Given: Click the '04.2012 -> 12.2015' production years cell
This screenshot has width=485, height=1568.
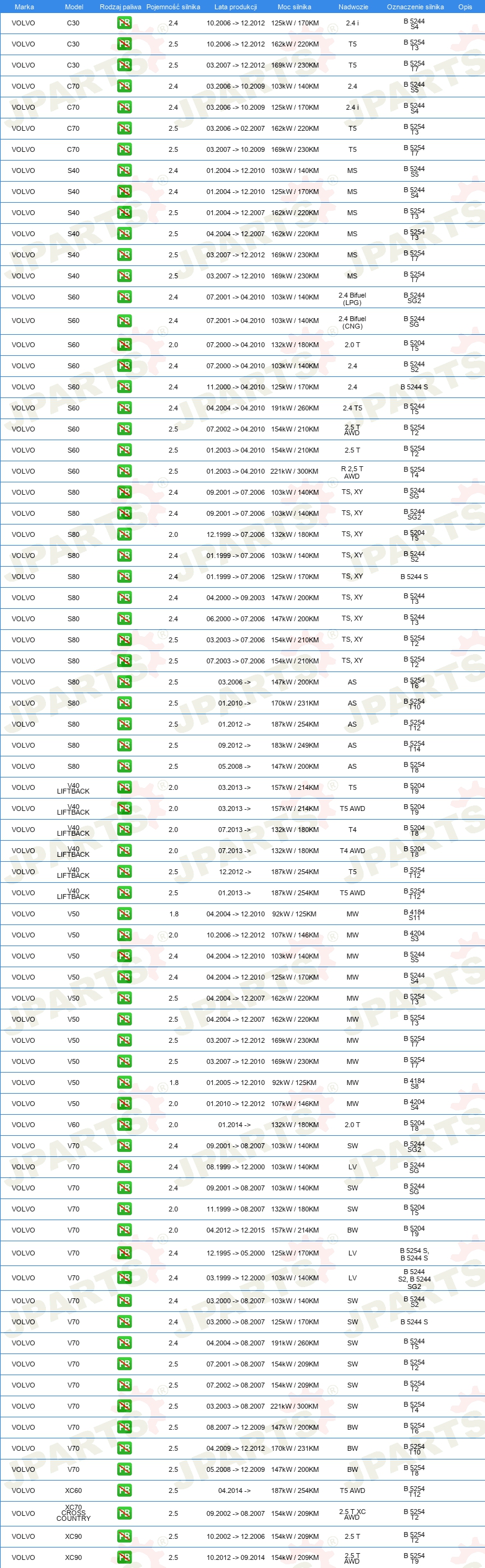Looking at the screenshot, I should click(x=236, y=1230).
